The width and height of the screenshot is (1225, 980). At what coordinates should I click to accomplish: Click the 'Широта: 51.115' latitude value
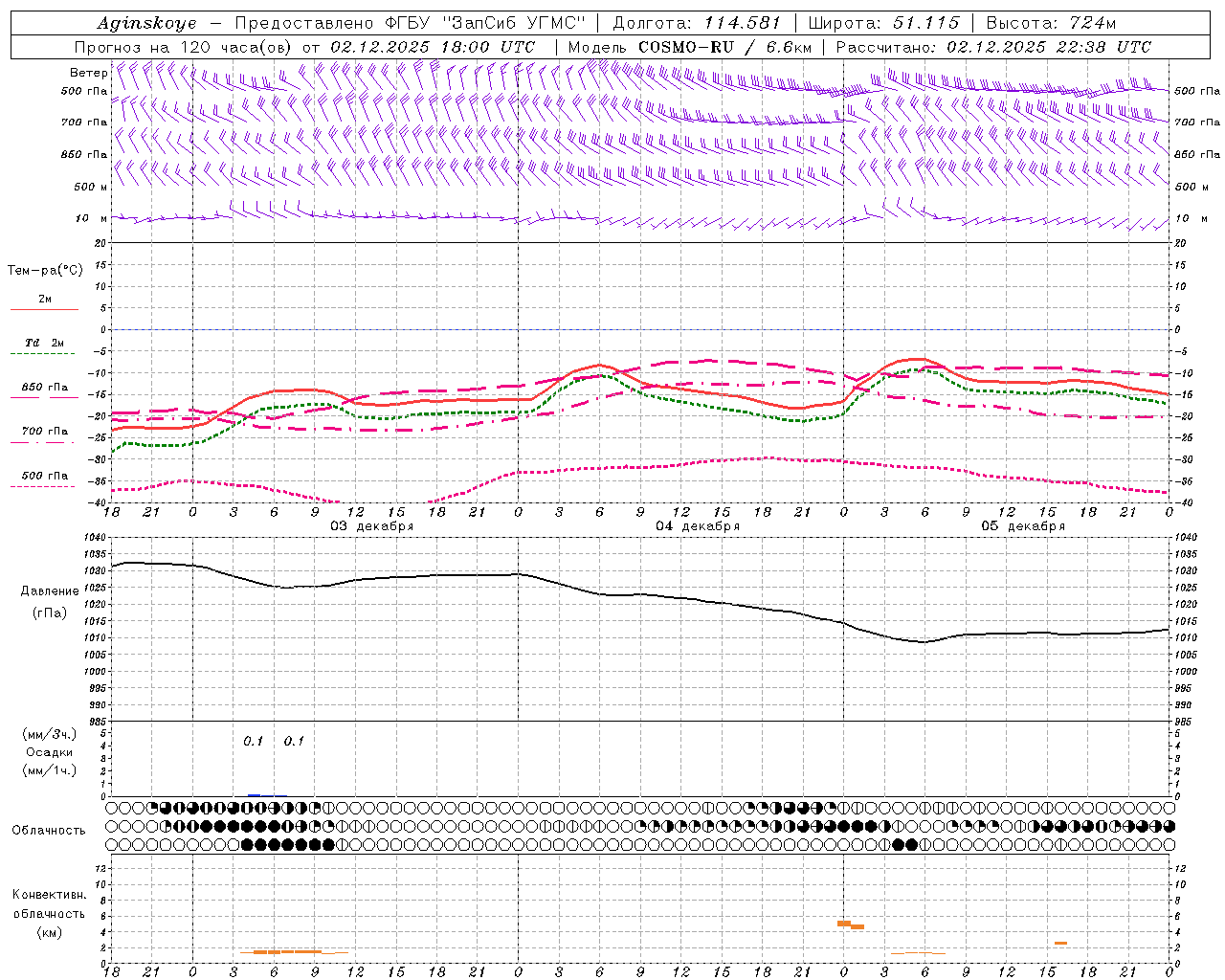pos(883,23)
